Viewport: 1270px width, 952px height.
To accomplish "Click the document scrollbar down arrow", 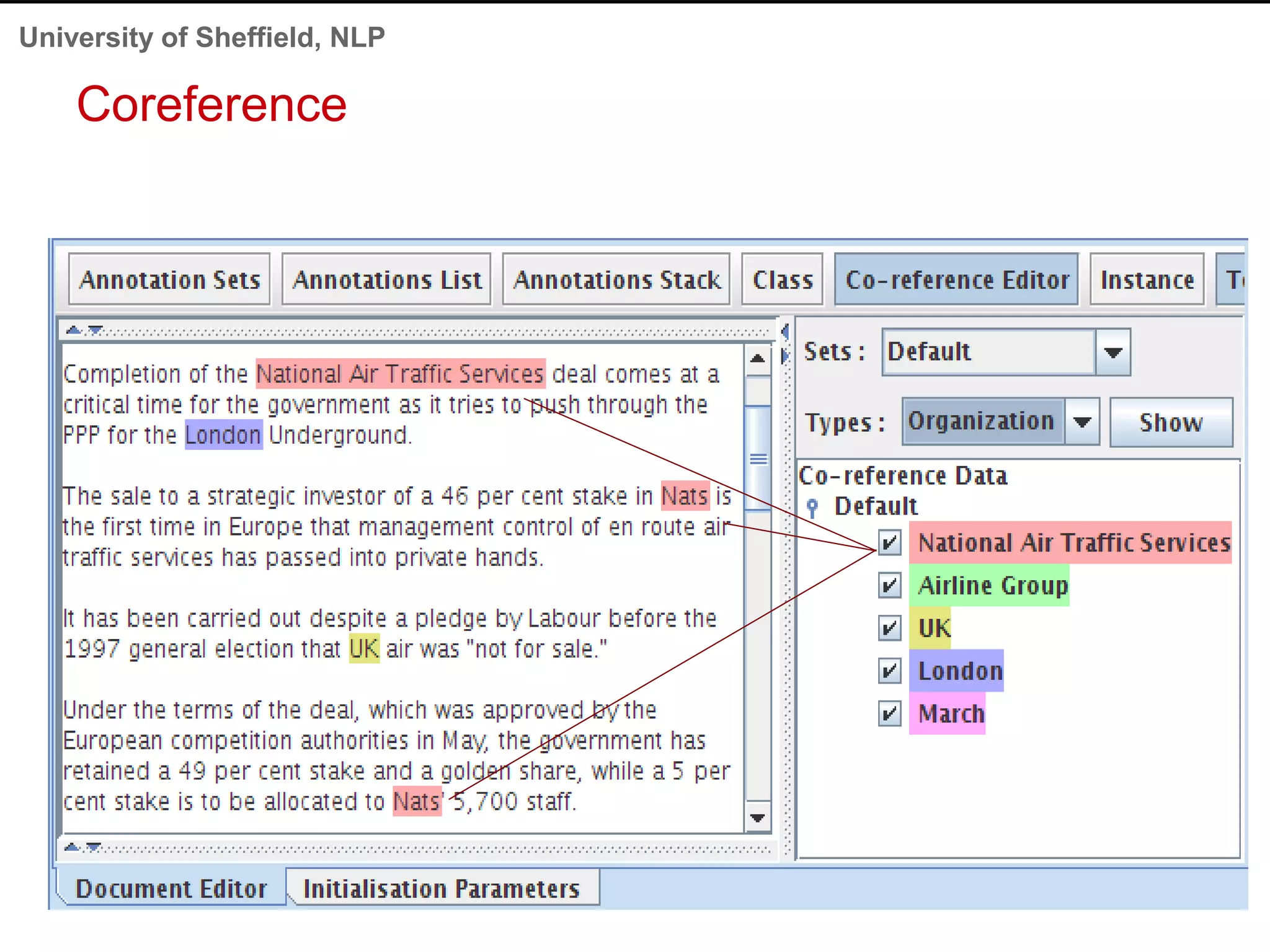I will point(757,818).
